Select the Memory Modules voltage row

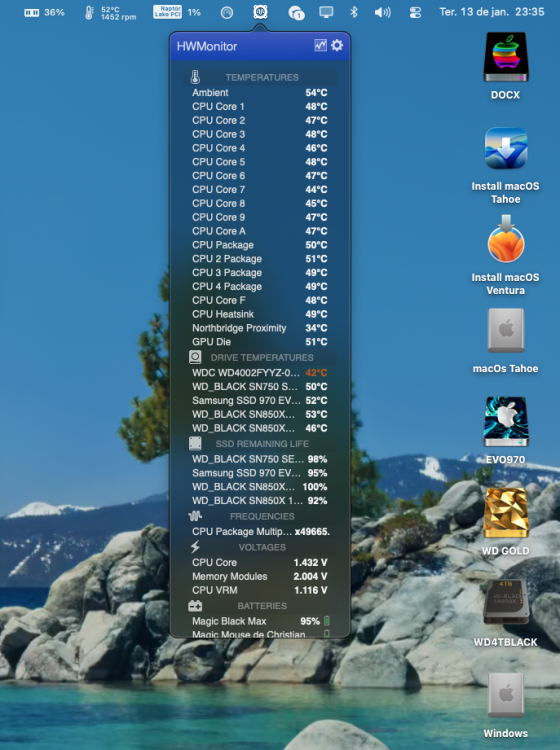tap(260, 576)
